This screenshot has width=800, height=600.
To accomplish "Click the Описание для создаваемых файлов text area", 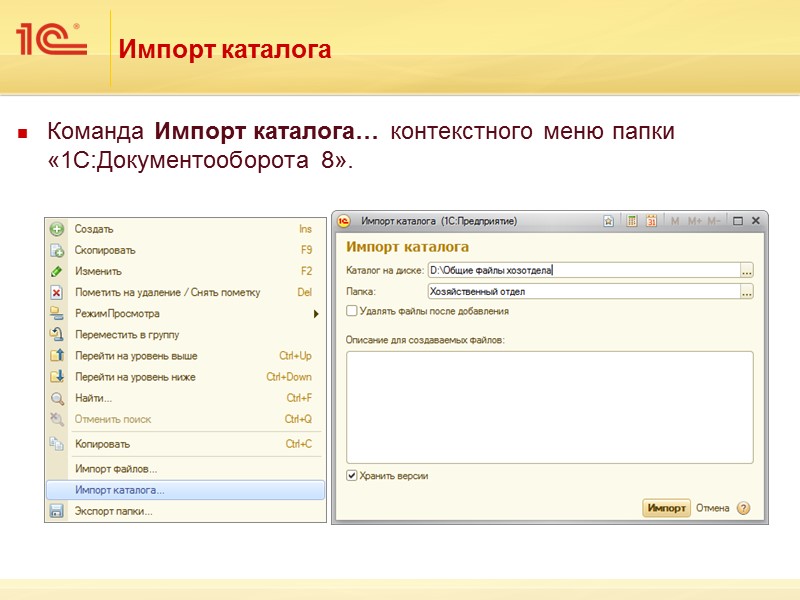I will [x=549, y=407].
